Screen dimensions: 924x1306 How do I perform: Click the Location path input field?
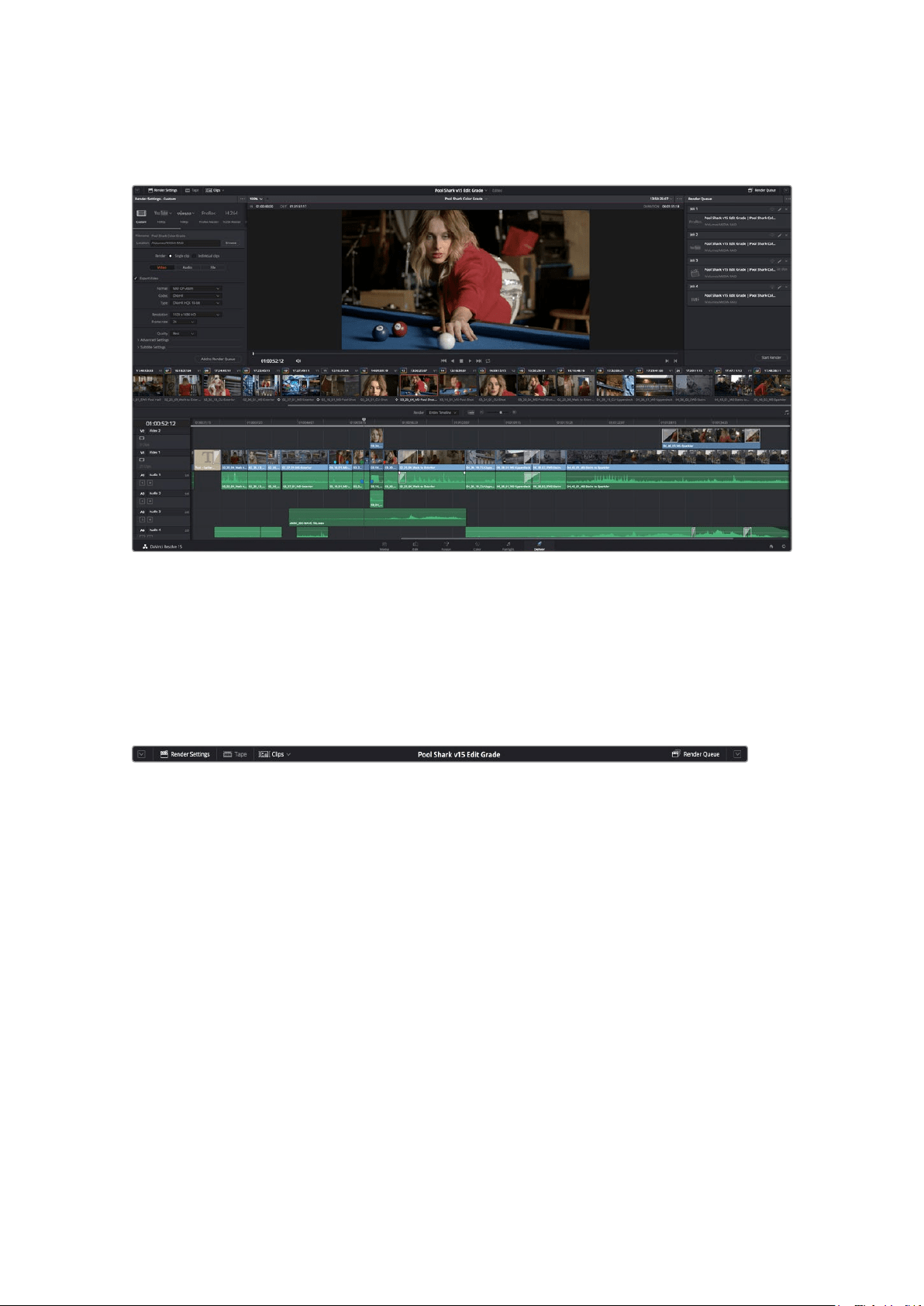pos(185,243)
